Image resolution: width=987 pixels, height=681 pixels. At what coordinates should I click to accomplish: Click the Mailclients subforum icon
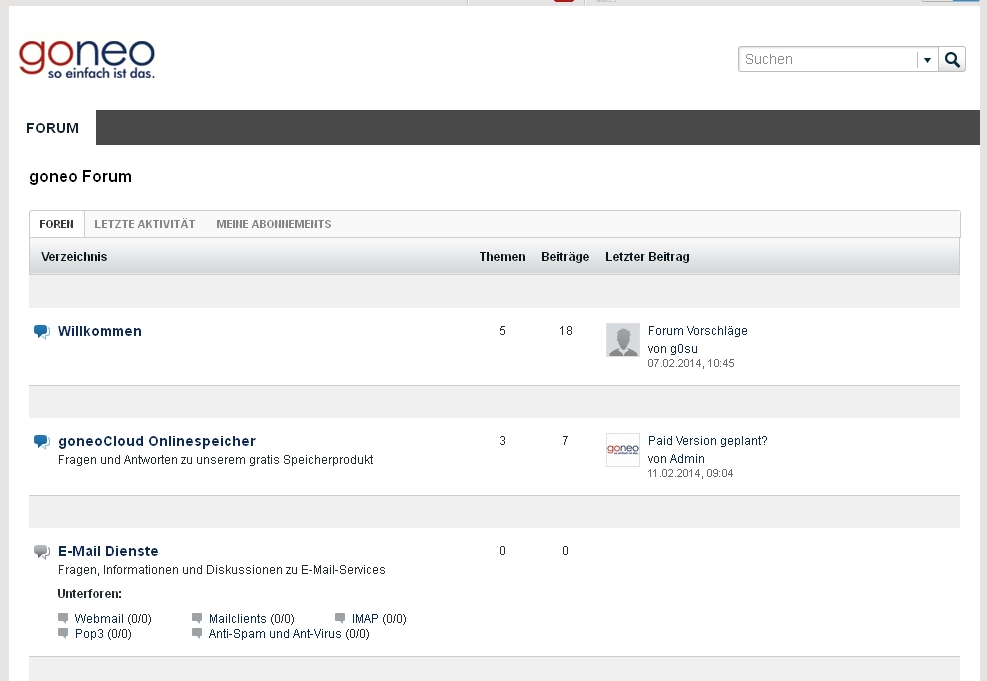coord(197,618)
